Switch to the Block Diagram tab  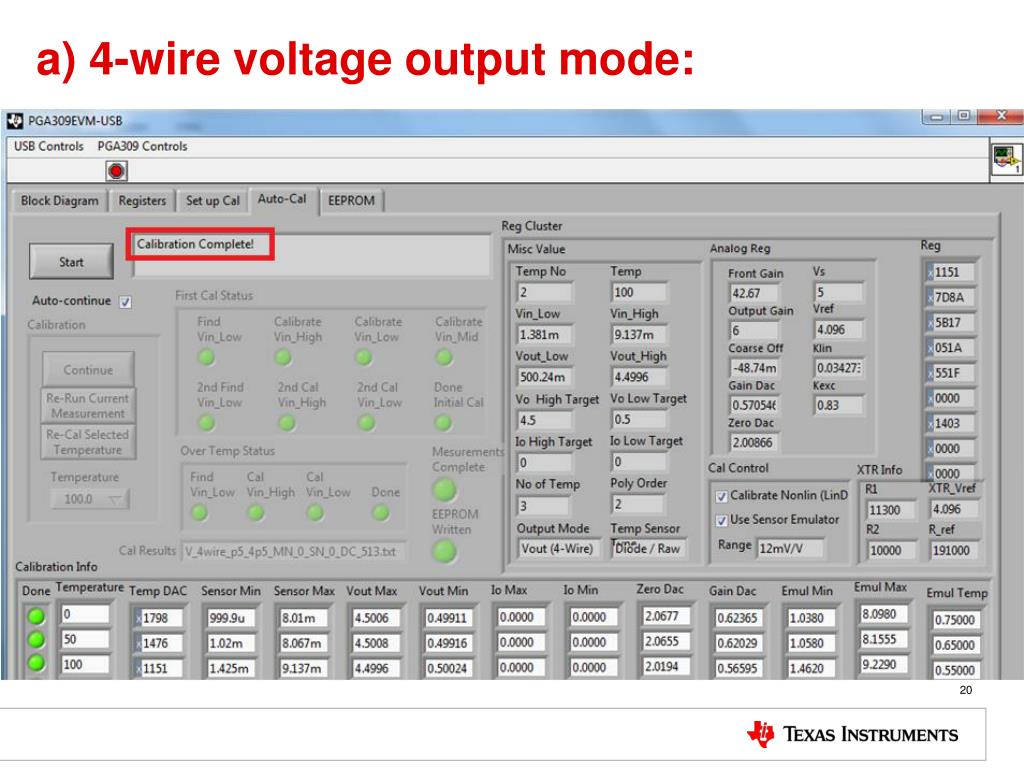point(59,200)
